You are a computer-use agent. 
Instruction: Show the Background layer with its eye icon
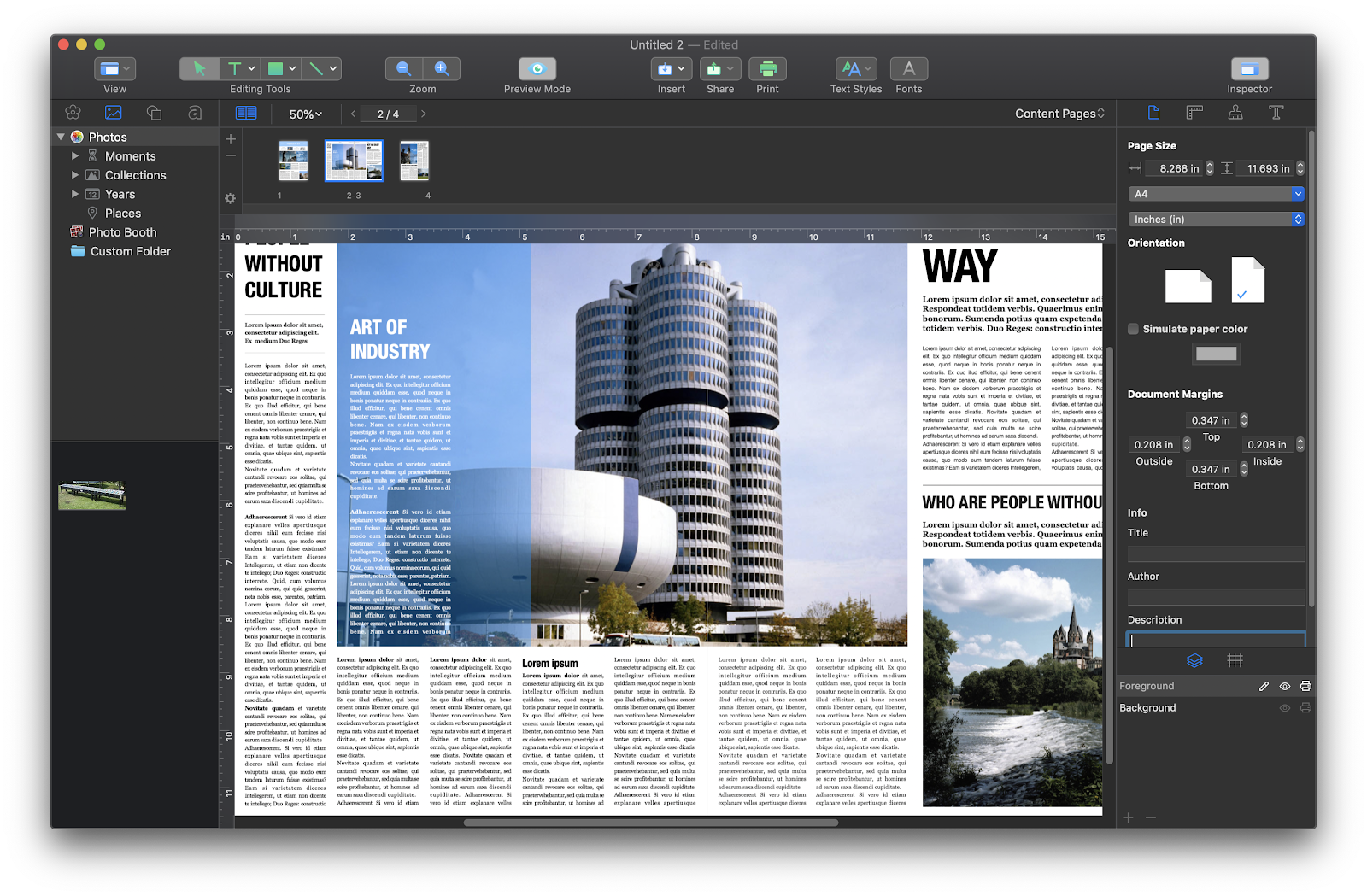(x=1284, y=708)
